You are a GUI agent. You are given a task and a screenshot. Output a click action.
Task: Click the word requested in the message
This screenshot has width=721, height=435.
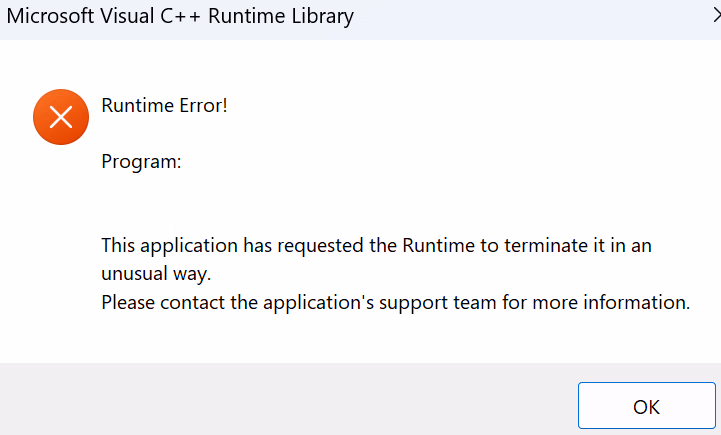[x=320, y=246]
